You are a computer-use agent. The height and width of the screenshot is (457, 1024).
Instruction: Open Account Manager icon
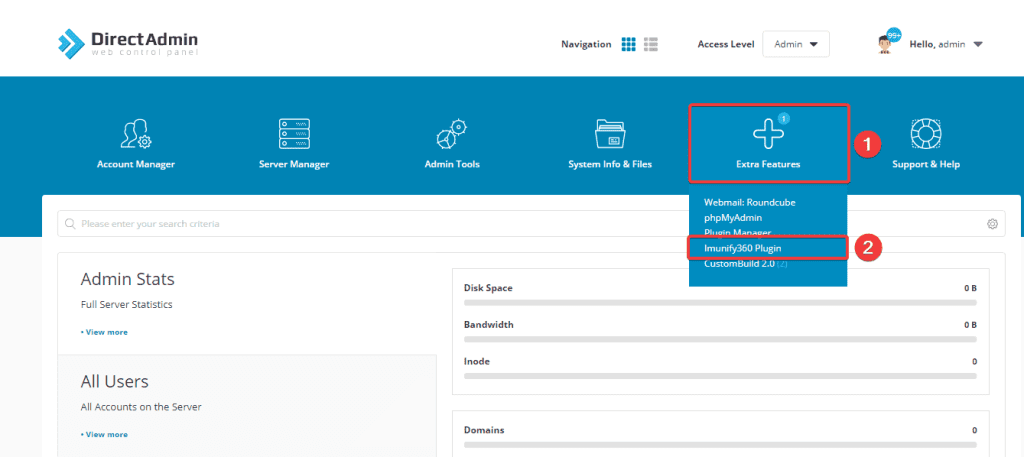click(x=136, y=135)
